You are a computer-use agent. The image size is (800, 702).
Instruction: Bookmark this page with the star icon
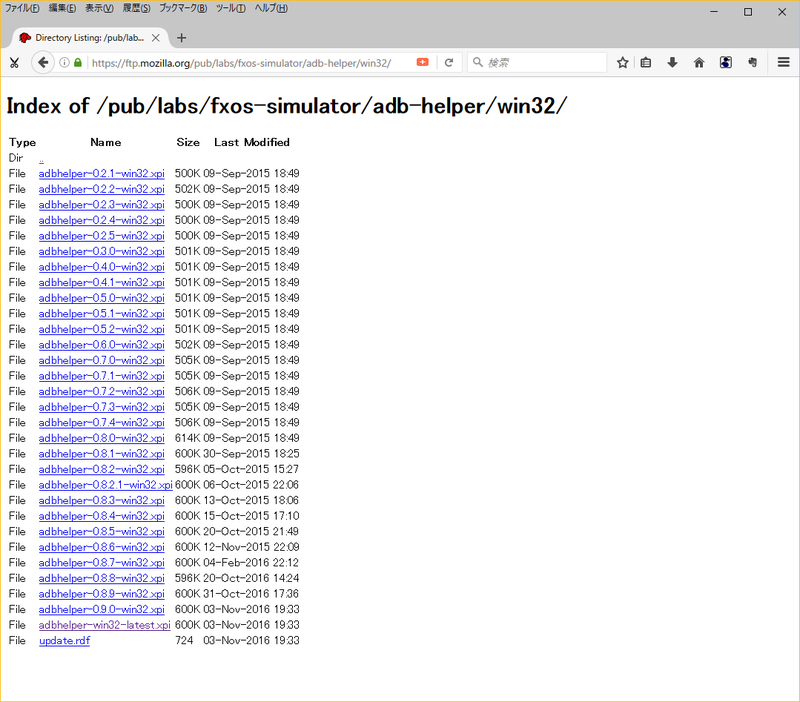tap(622, 63)
